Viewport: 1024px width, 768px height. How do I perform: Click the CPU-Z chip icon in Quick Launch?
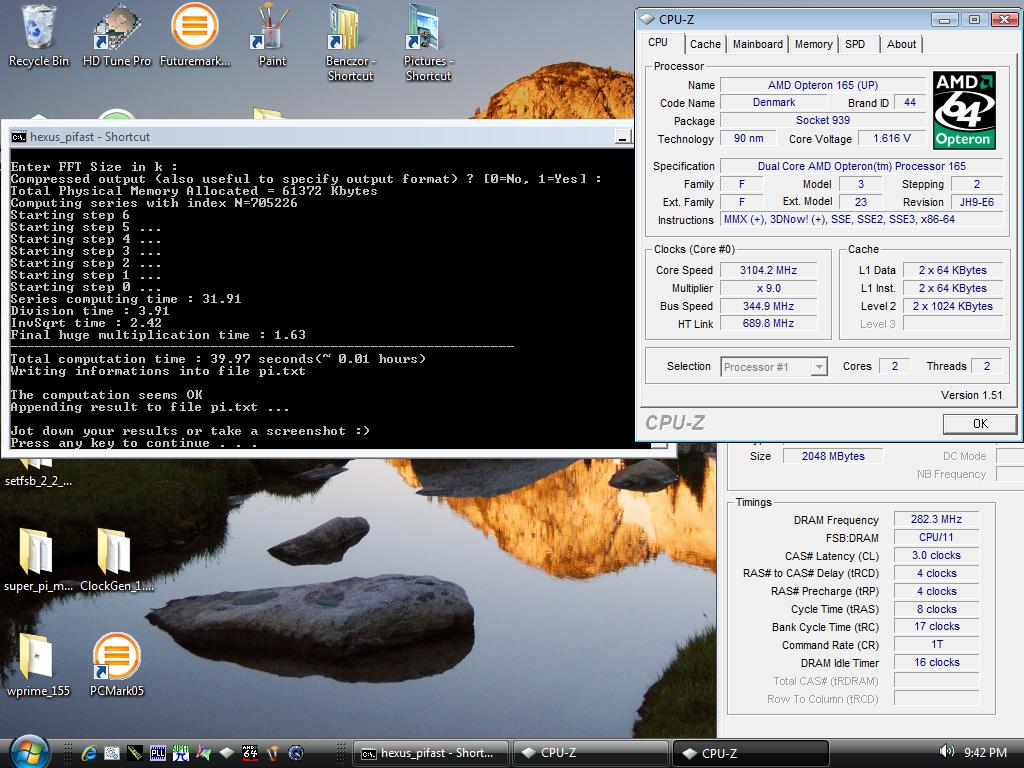[227, 753]
